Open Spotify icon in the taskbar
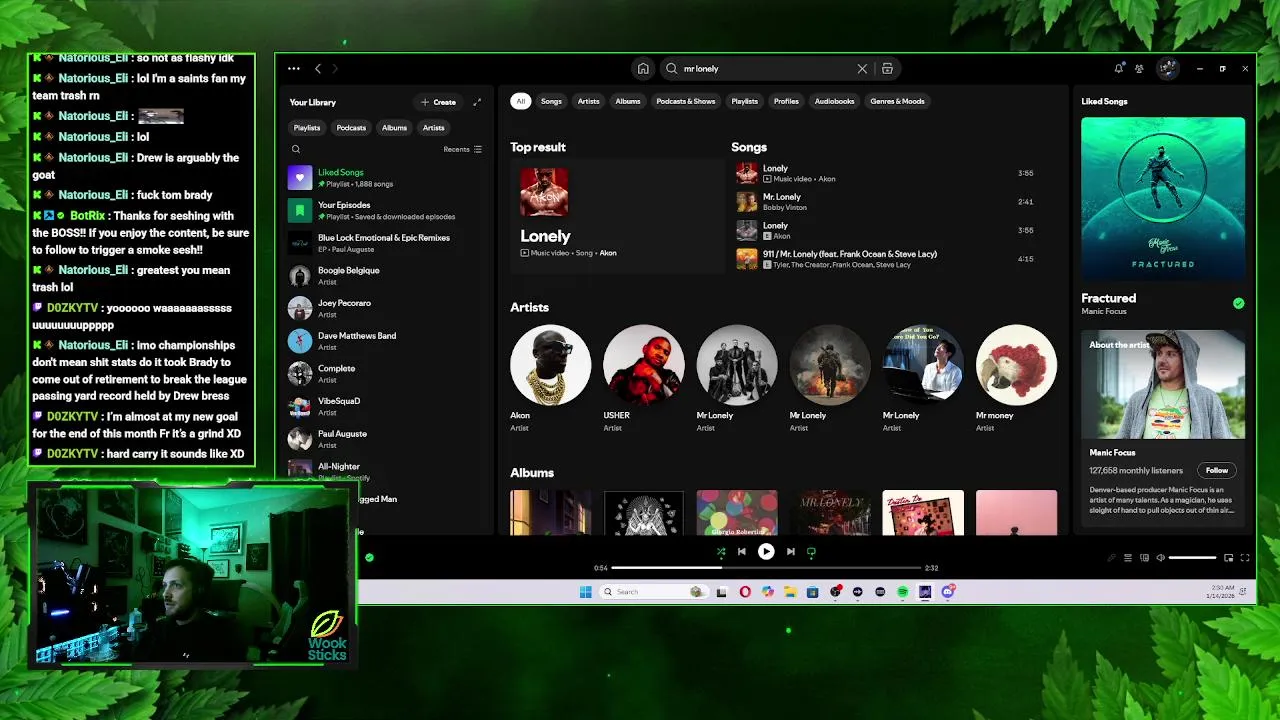Viewport: 1280px width, 720px height. pyautogui.click(x=902, y=592)
